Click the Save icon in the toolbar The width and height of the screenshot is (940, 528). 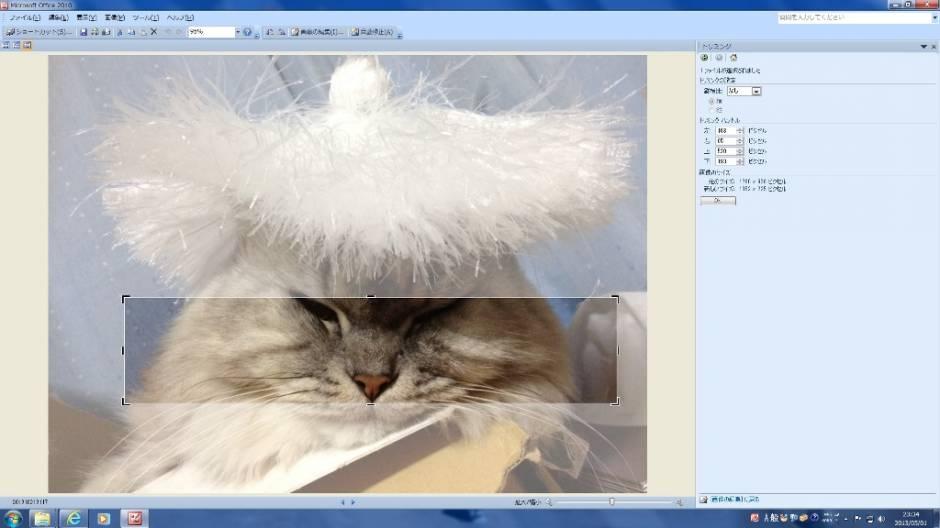[84, 32]
